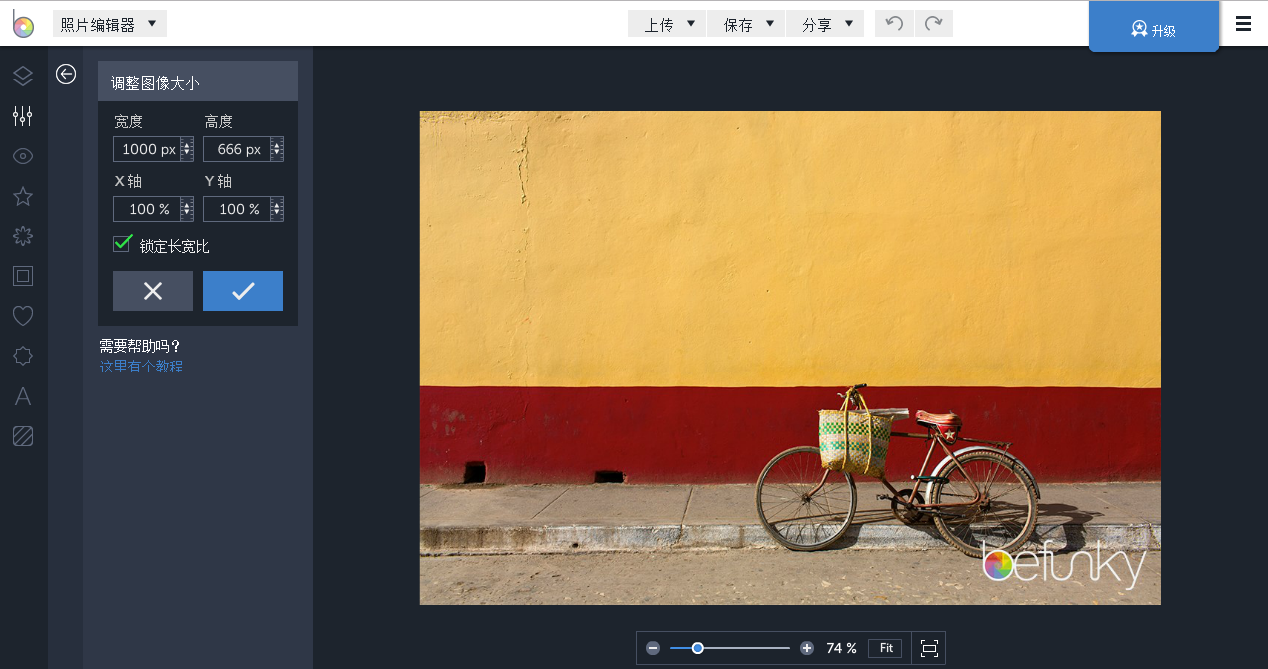1268x669 pixels.
Task: Open the Textures striped square icon
Action: pyautogui.click(x=23, y=436)
